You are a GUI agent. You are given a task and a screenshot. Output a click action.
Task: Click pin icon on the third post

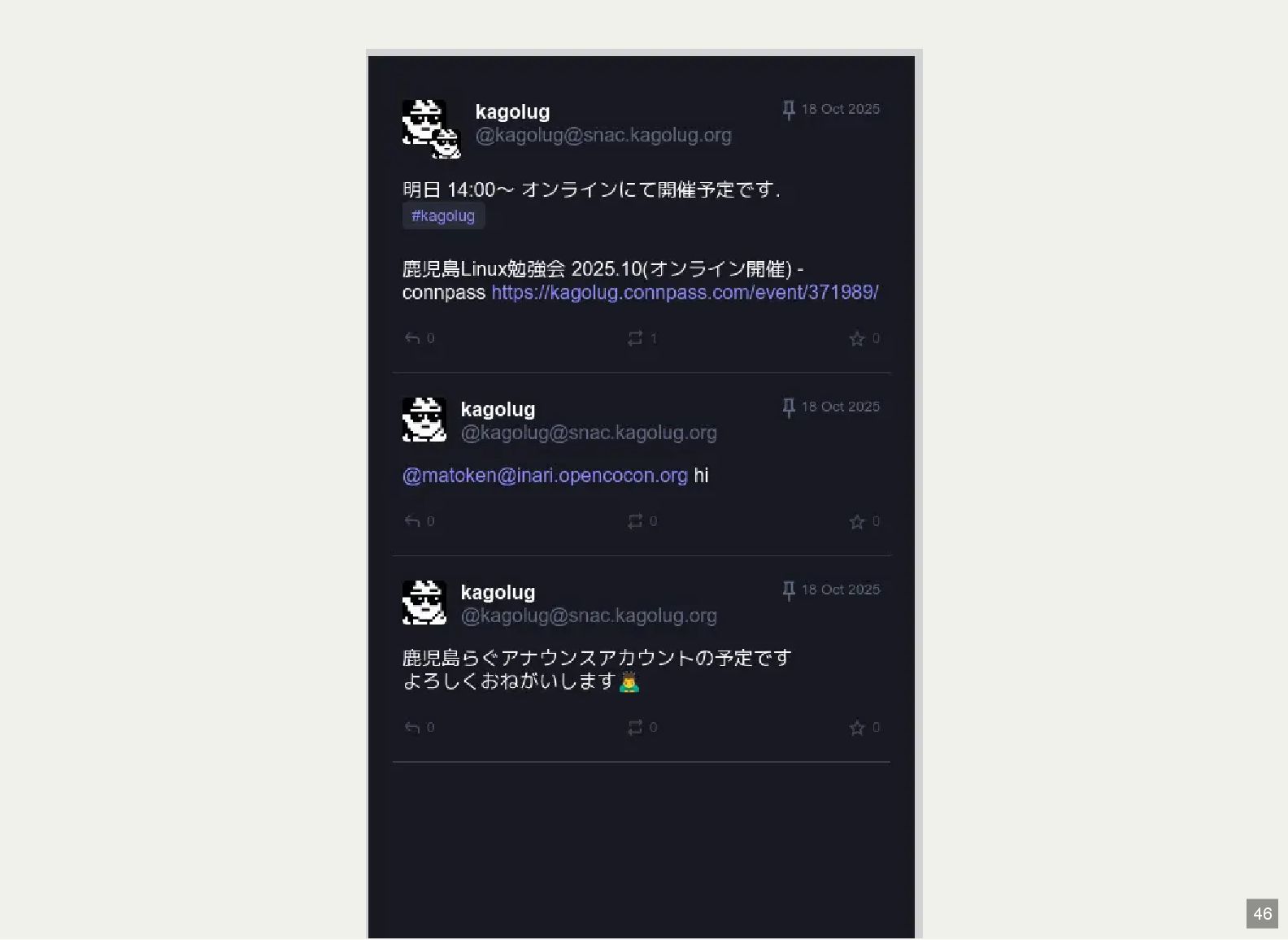coord(788,590)
